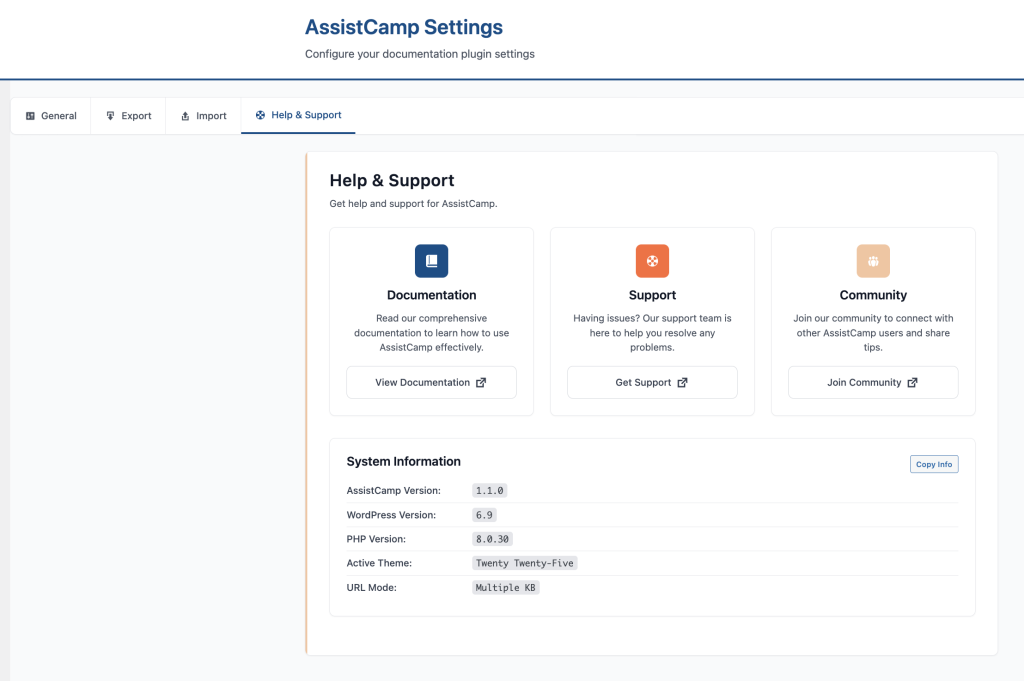Select the Import tab label
The image size is (1024, 681).
[211, 116]
